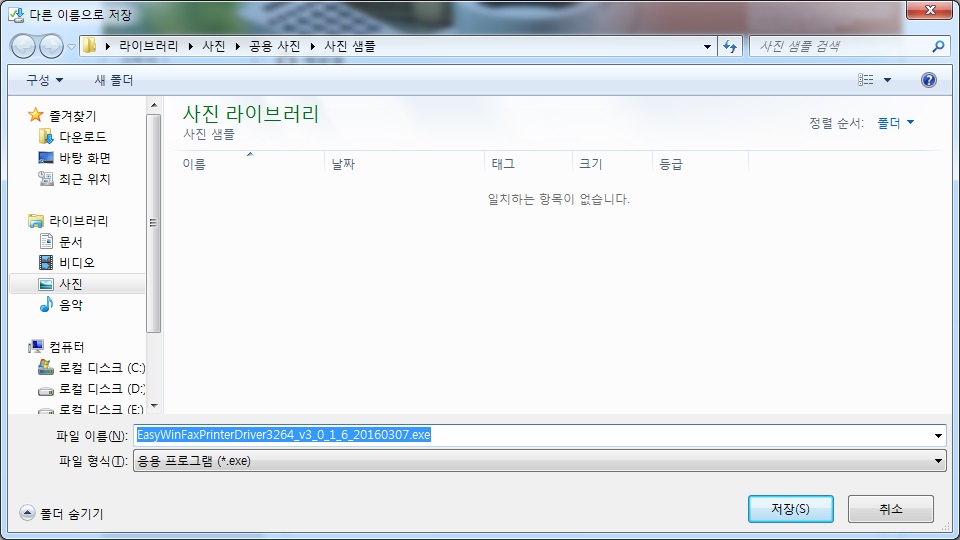Open 로컬 디스크 (D:) drive

[x=102, y=389]
